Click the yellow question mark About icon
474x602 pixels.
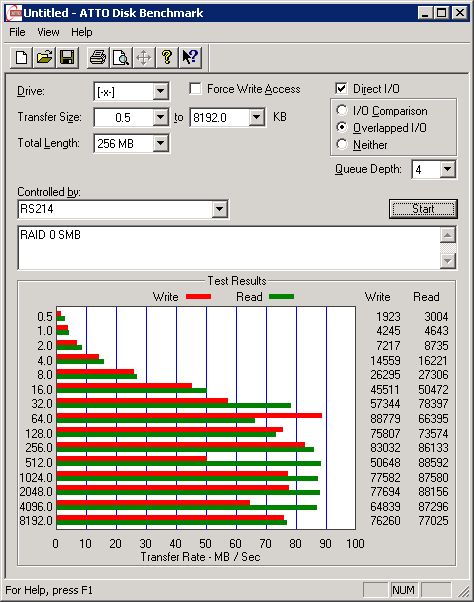click(167, 58)
